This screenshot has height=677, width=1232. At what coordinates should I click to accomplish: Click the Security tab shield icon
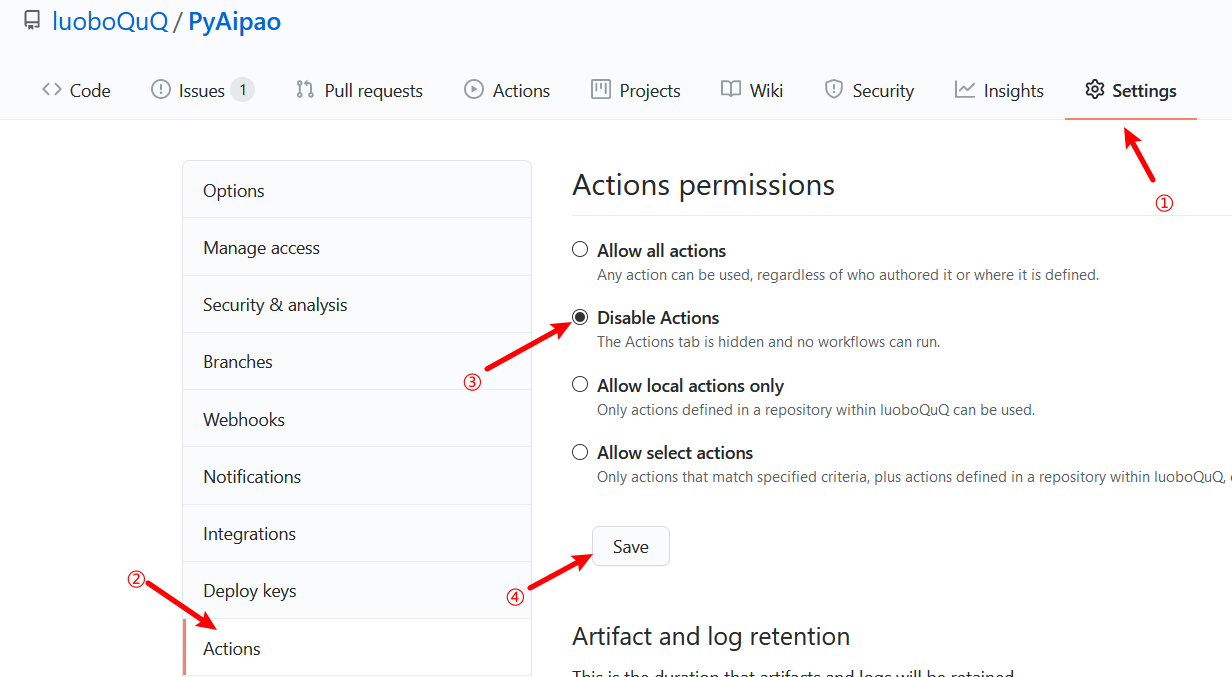pos(834,90)
